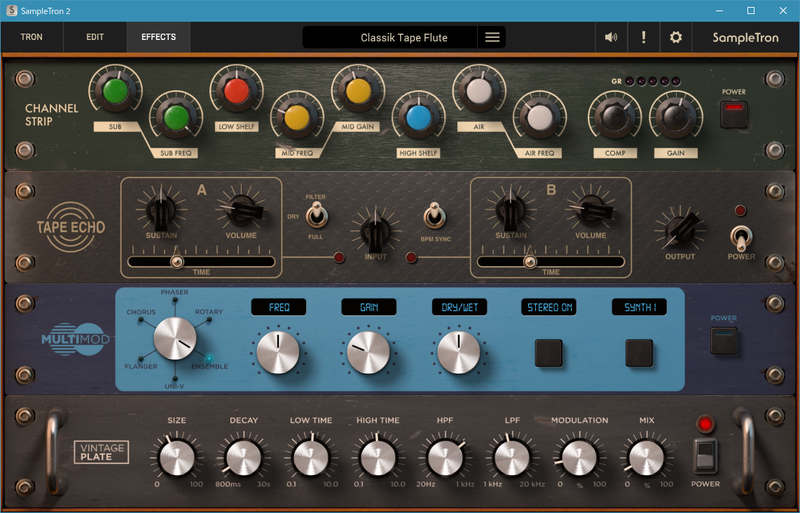The height and width of the screenshot is (513, 800).
Task: Click the FREQ display label
Action: [279, 307]
